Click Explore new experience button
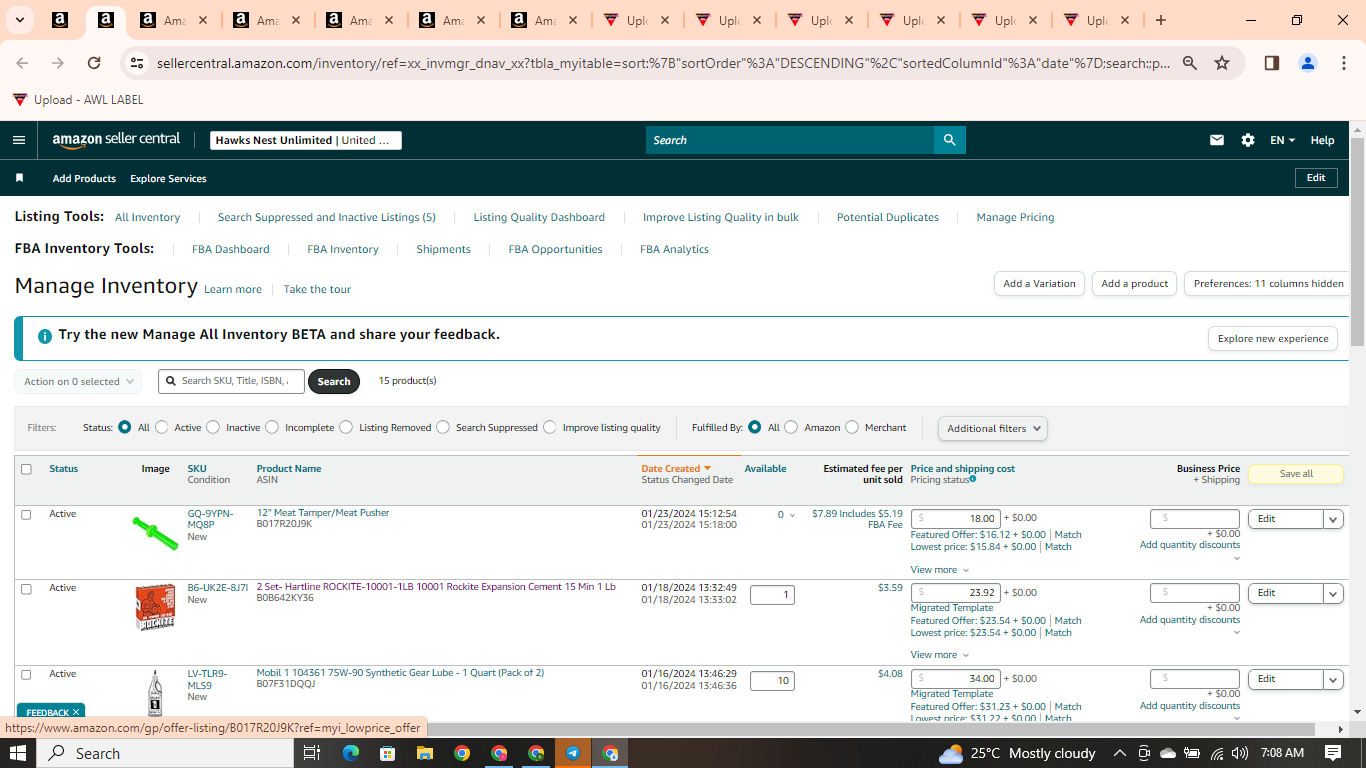 [x=1273, y=338]
